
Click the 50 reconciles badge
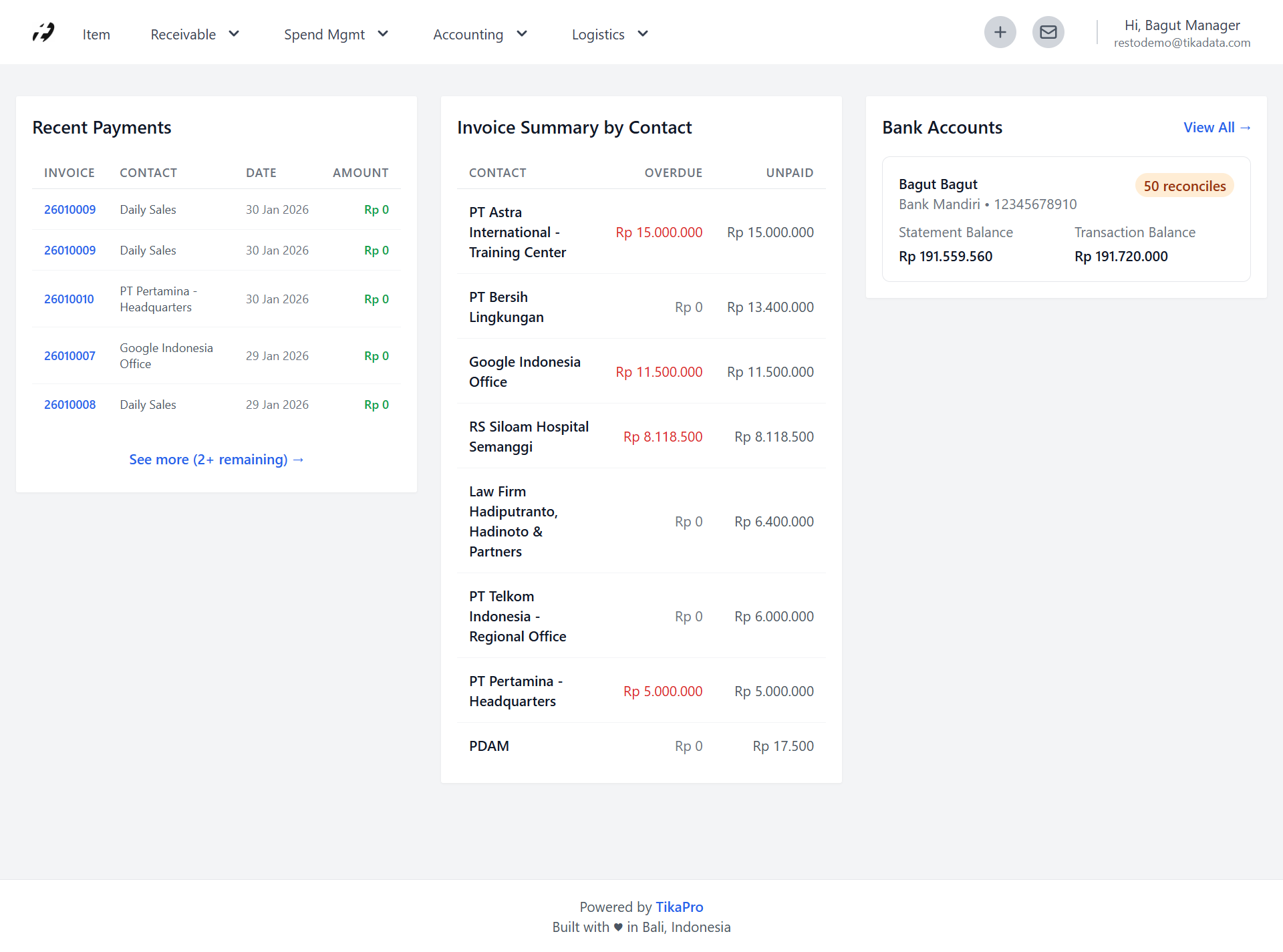click(1184, 185)
